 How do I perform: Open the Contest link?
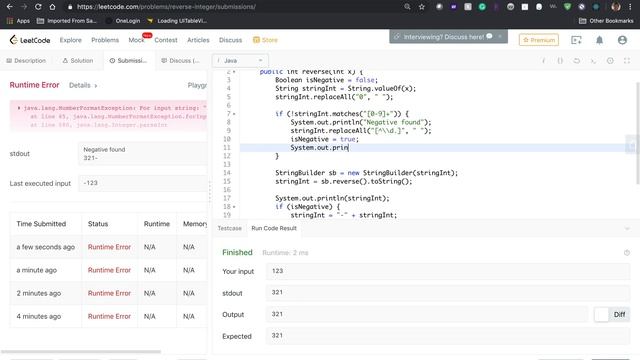[x=166, y=40]
